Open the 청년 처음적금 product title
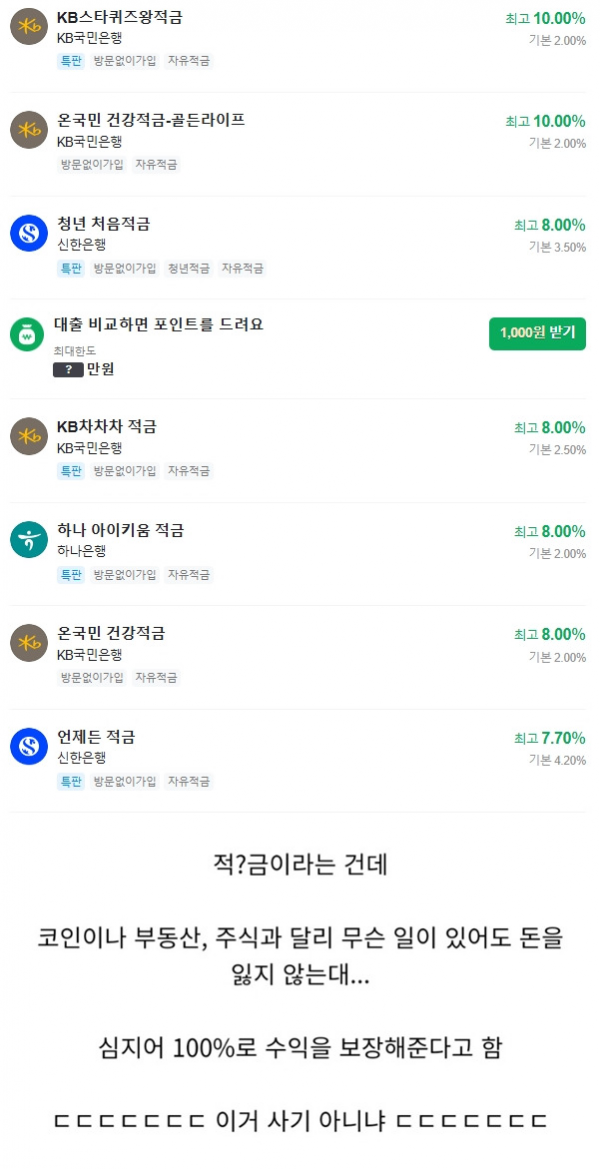600x1169 pixels. click(x=104, y=224)
